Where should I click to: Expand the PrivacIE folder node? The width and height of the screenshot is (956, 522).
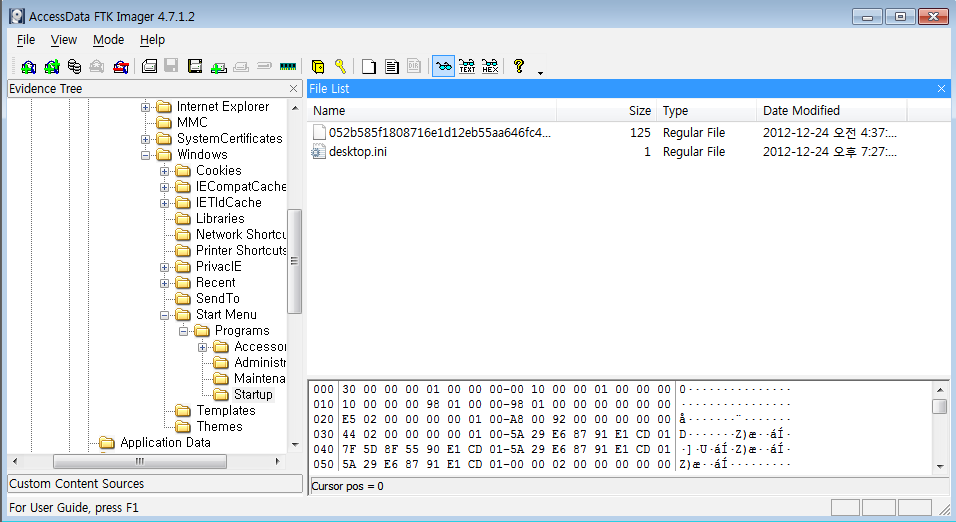pos(164,267)
